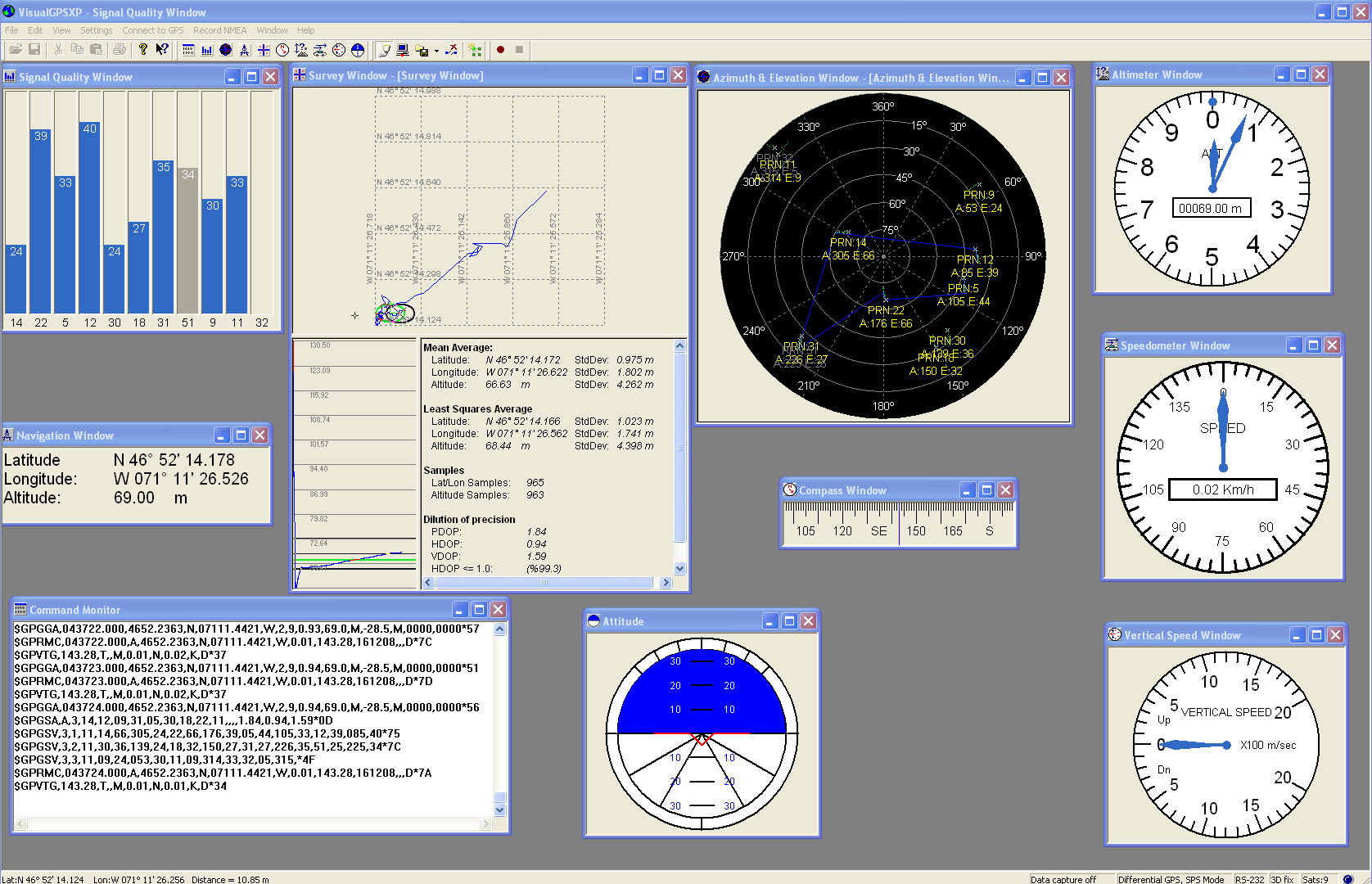
Task: Click the folder-and-disk NMEA file toolbar icon
Action: 422,50
